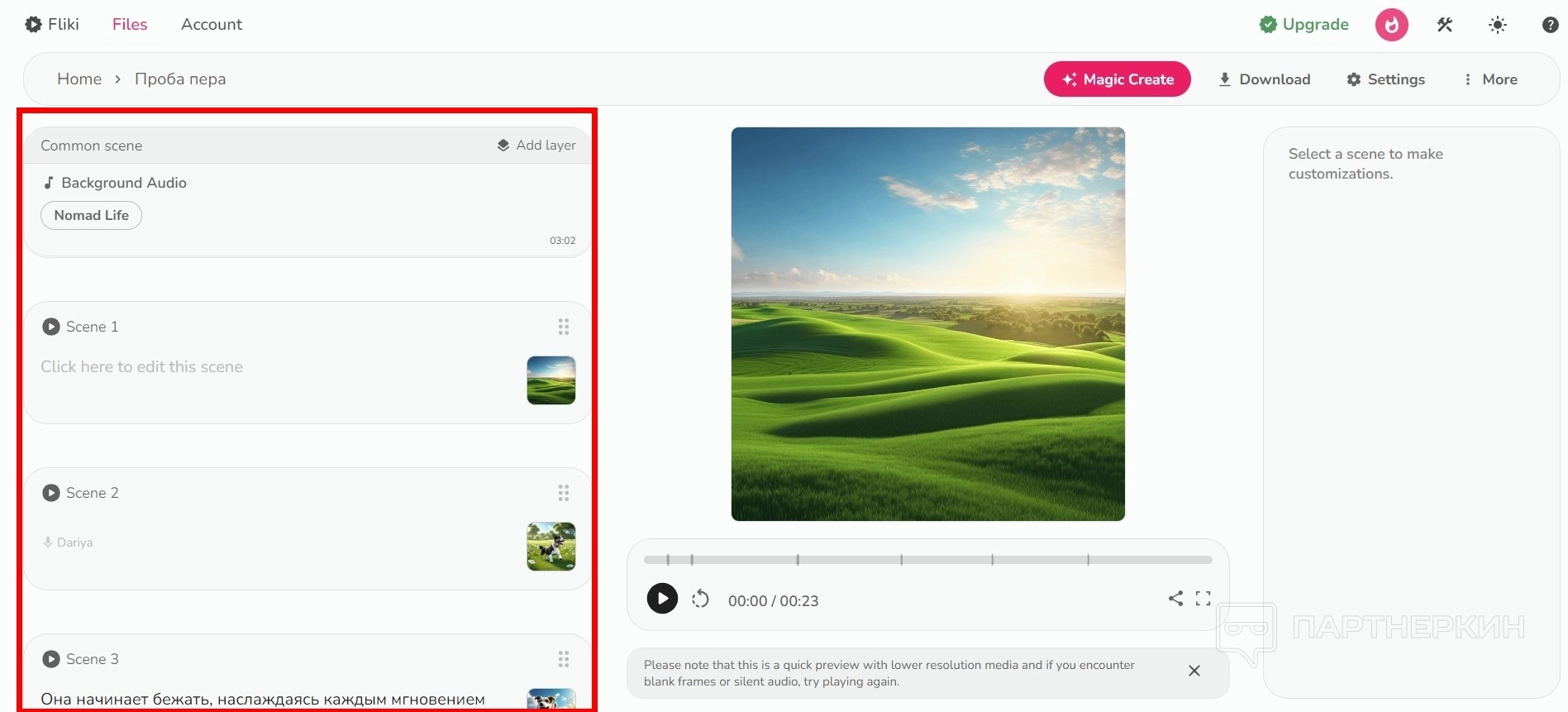Viewport: 1568px width, 712px height.
Task: Click 'Click here to edit this scene' text
Action: pyautogui.click(x=142, y=367)
